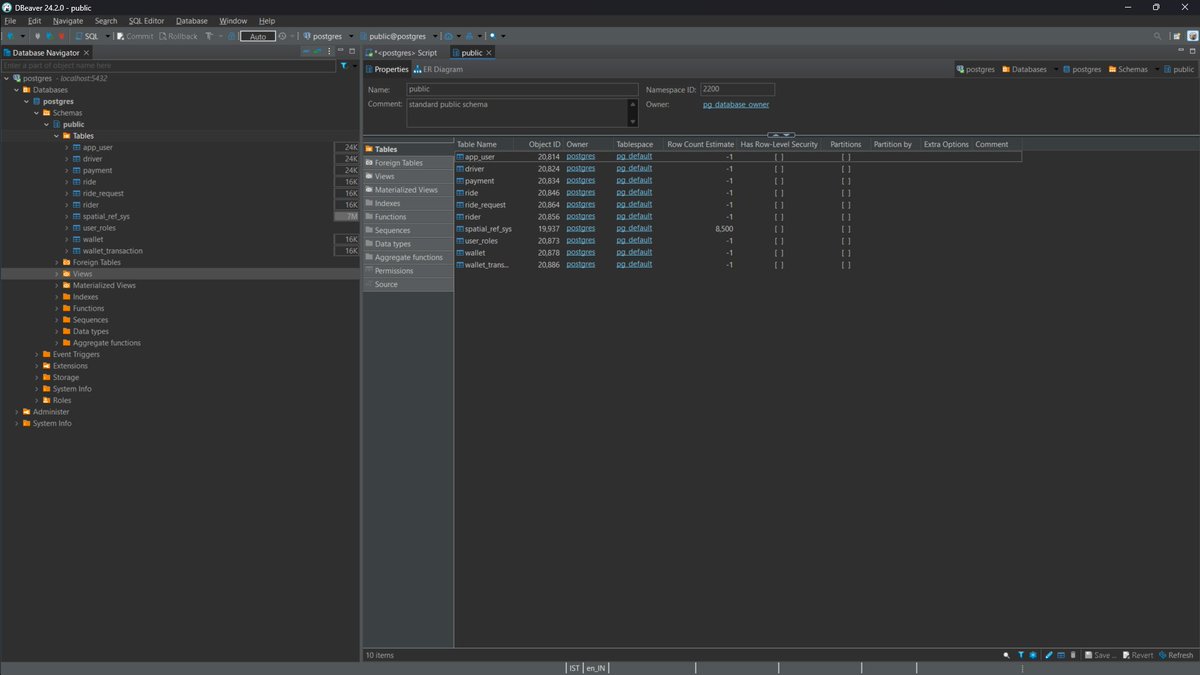This screenshot has height=675, width=1200.
Task: Minimize the Database Navigator panel
Action: tap(341, 52)
